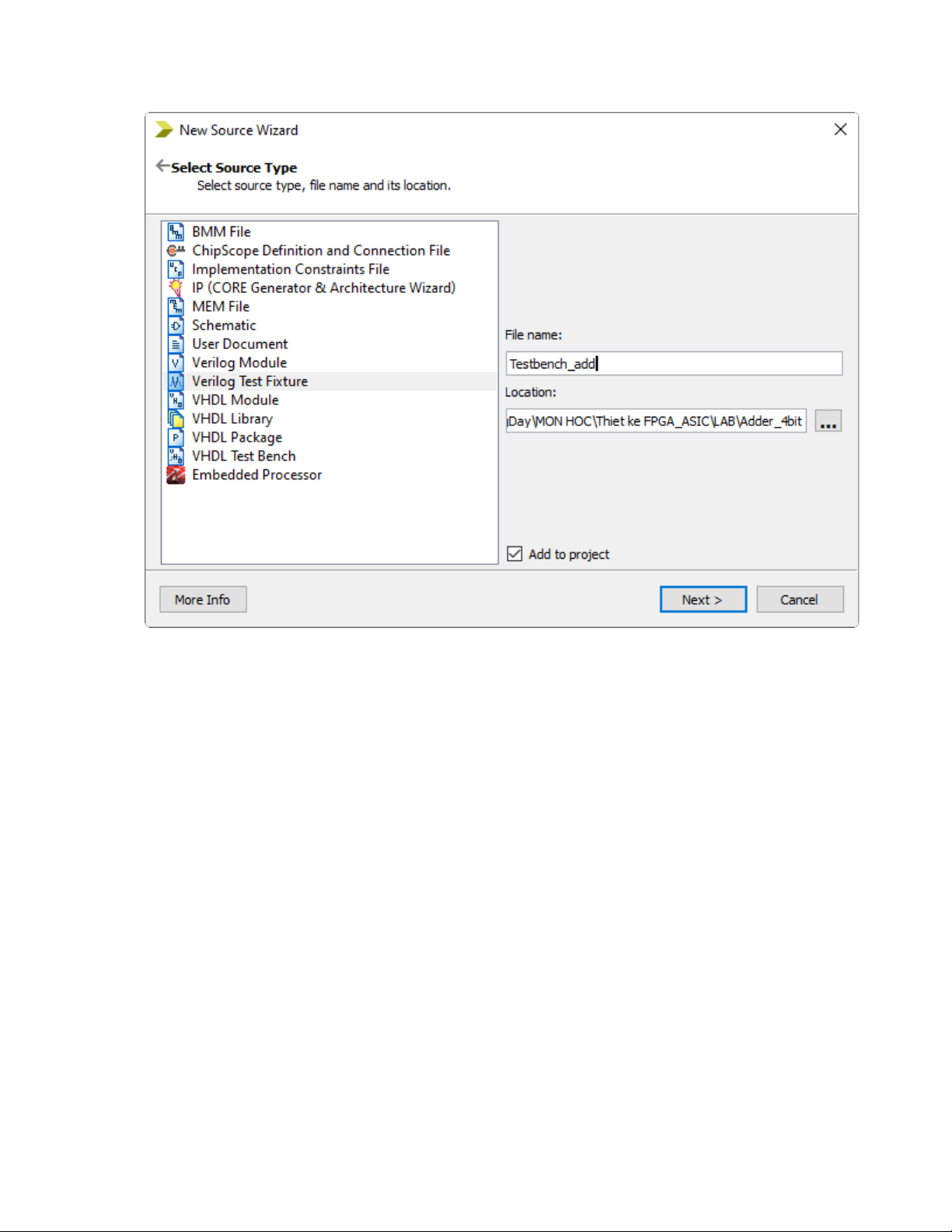Click the Next > button
This screenshot has width=952, height=1232.
pos(703,599)
